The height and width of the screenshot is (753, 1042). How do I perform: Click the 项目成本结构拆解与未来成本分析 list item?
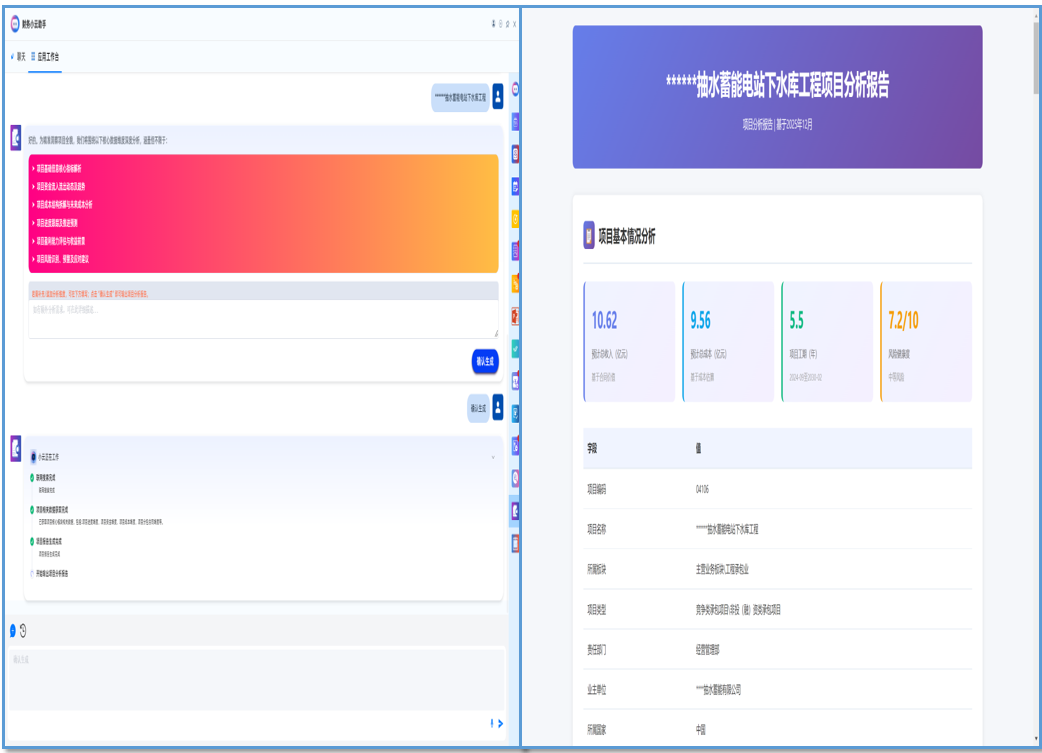click(64, 205)
